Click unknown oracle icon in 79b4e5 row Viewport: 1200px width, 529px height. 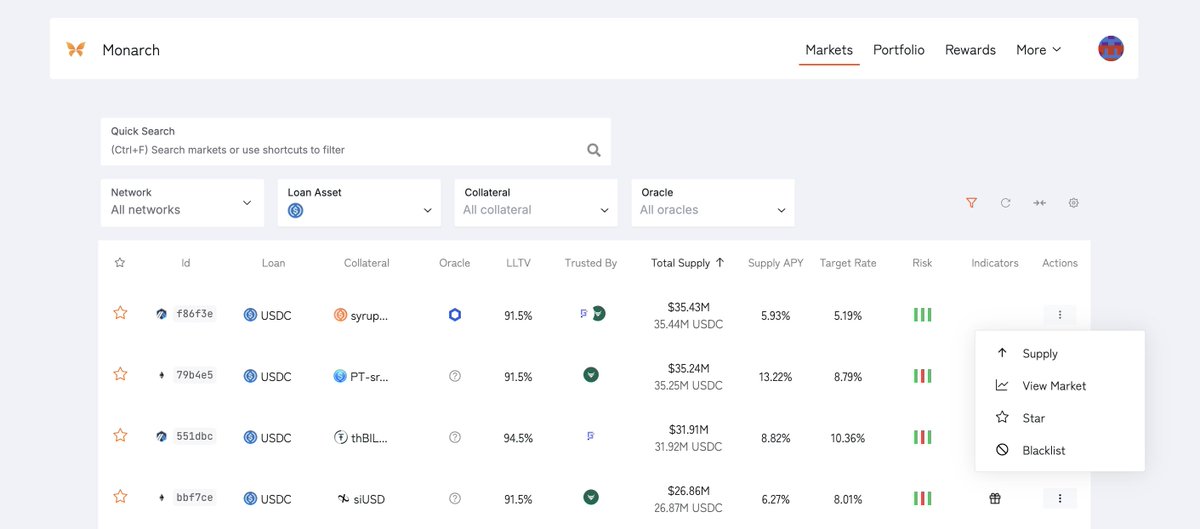point(455,376)
